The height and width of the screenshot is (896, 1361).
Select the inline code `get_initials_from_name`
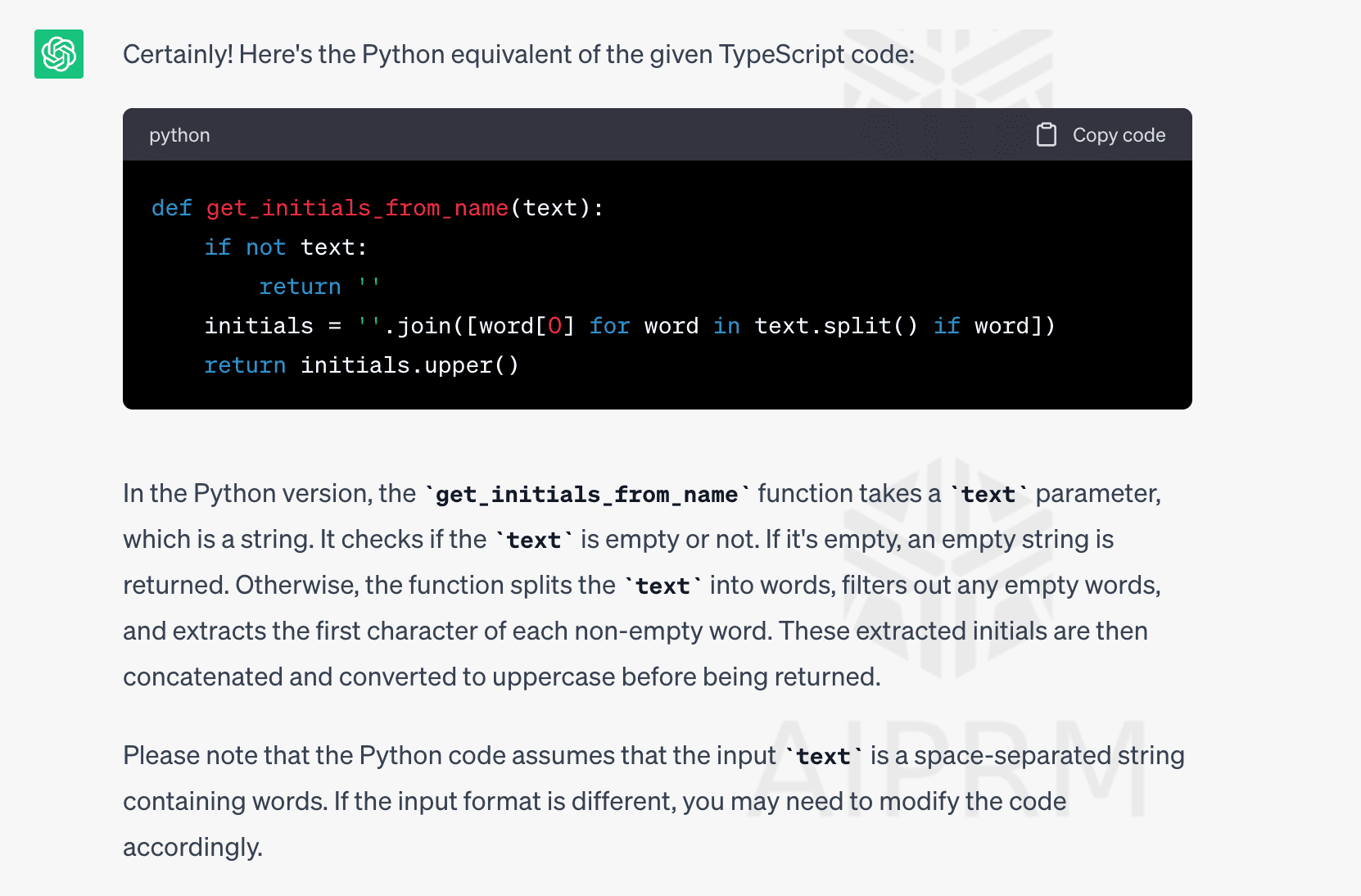click(x=585, y=493)
